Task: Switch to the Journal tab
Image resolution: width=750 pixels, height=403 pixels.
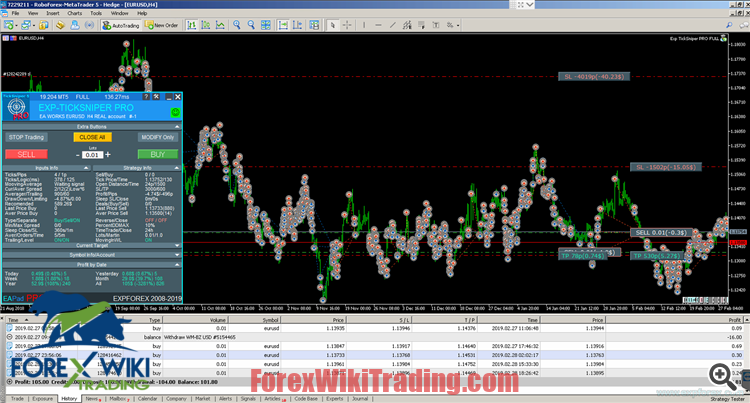Action: (x=360, y=399)
